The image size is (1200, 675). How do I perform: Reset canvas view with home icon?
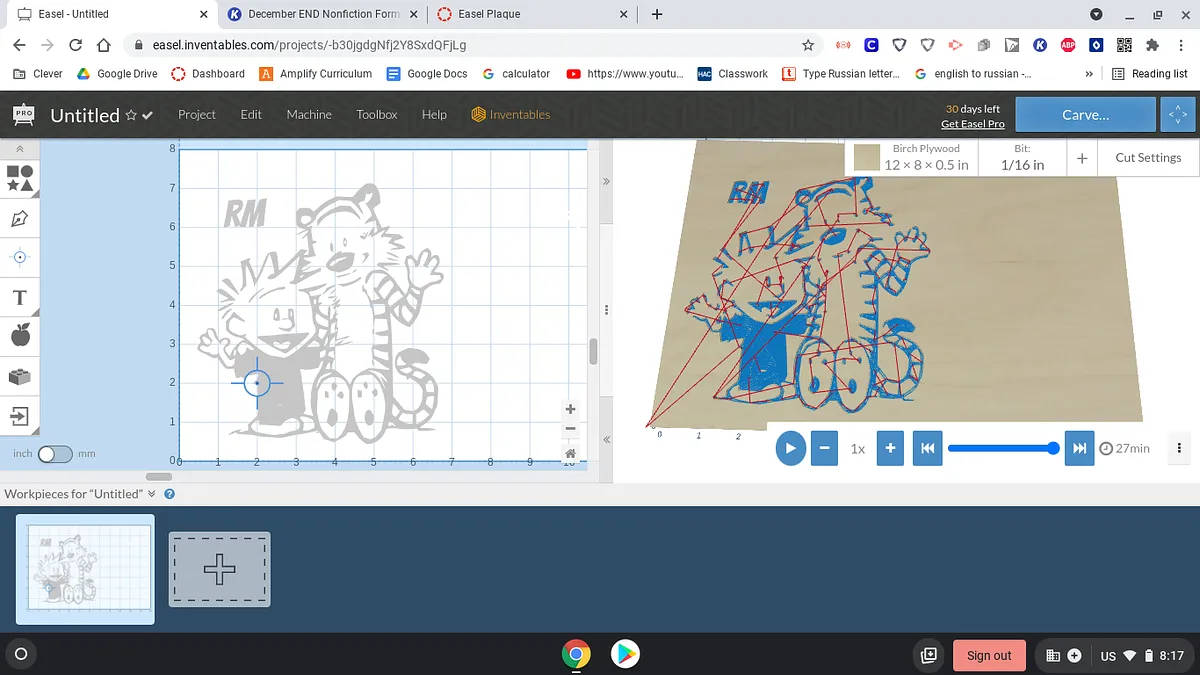[570, 452]
